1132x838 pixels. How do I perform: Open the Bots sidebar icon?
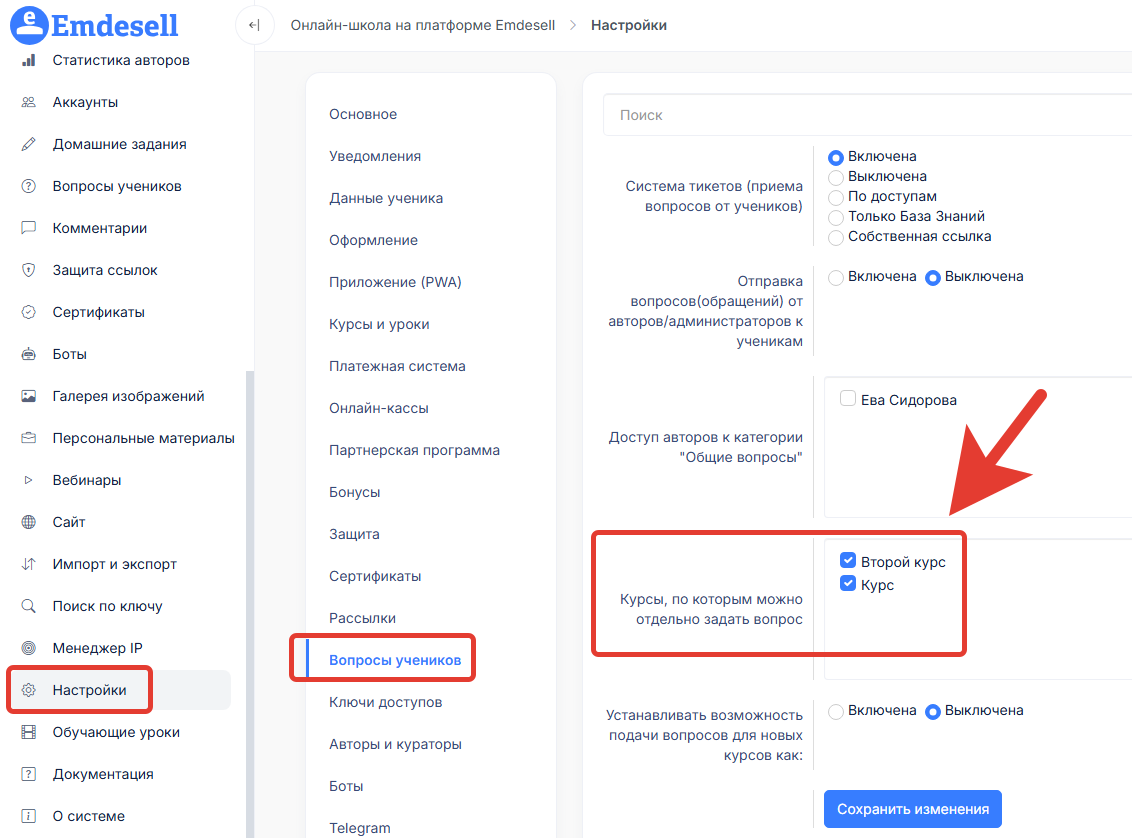[x=29, y=354]
